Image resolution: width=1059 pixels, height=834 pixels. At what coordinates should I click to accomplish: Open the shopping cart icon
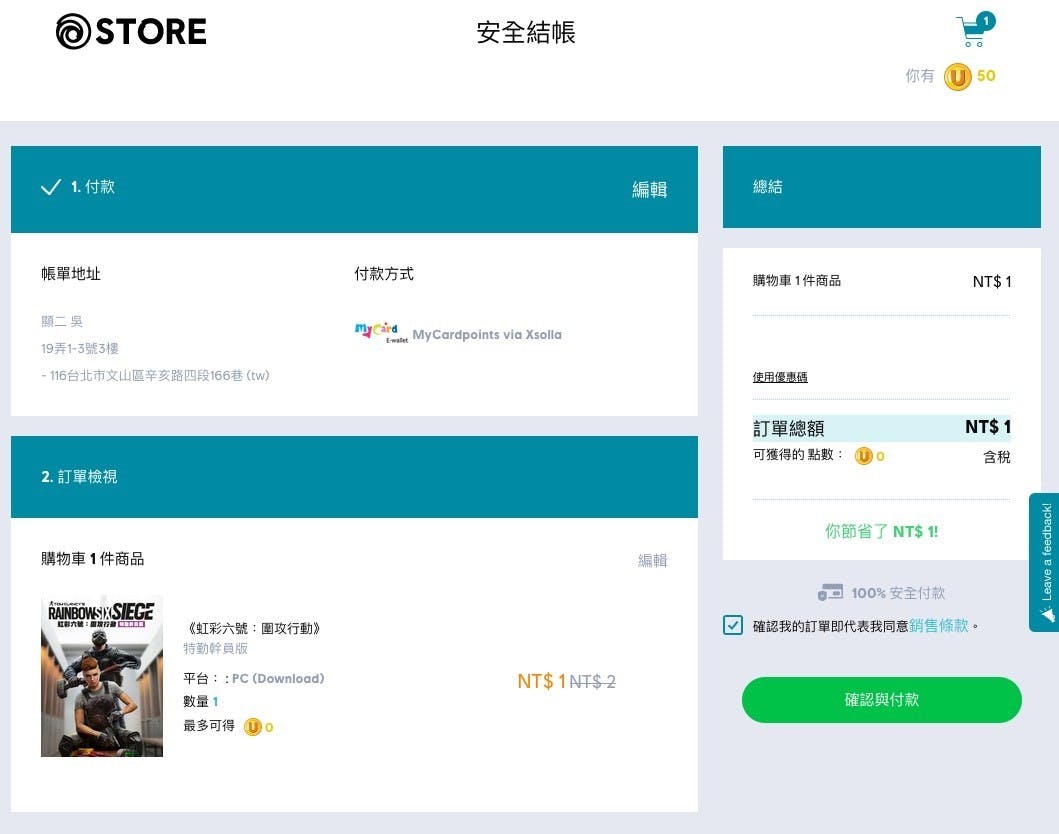[975, 30]
